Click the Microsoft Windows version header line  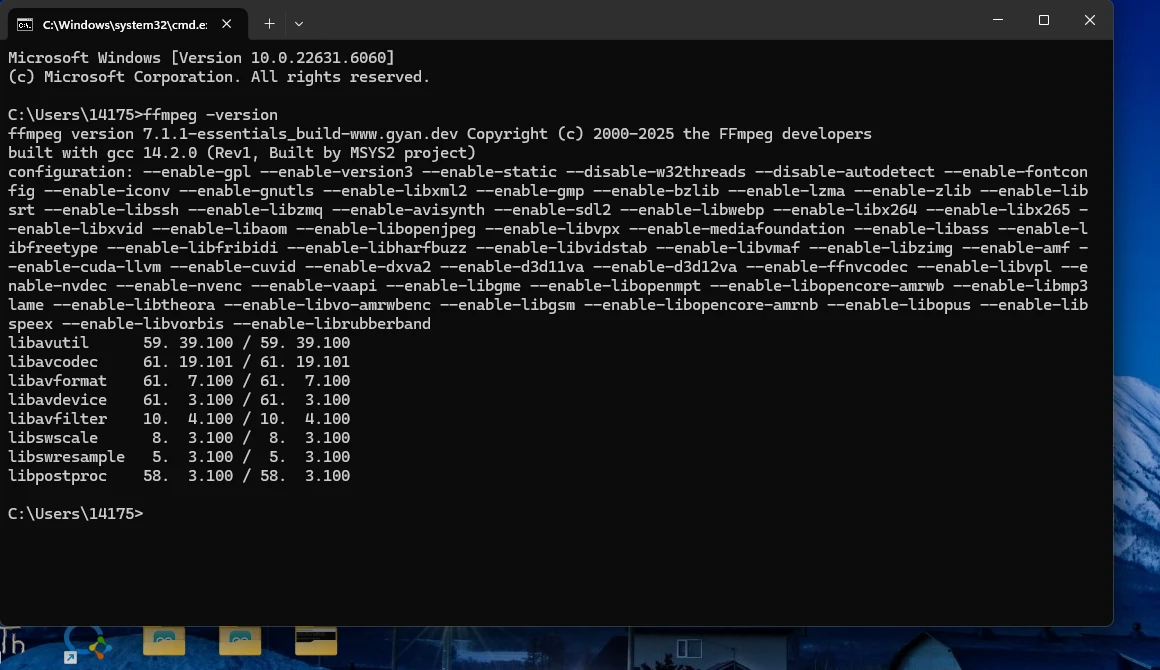click(x=201, y=58)
